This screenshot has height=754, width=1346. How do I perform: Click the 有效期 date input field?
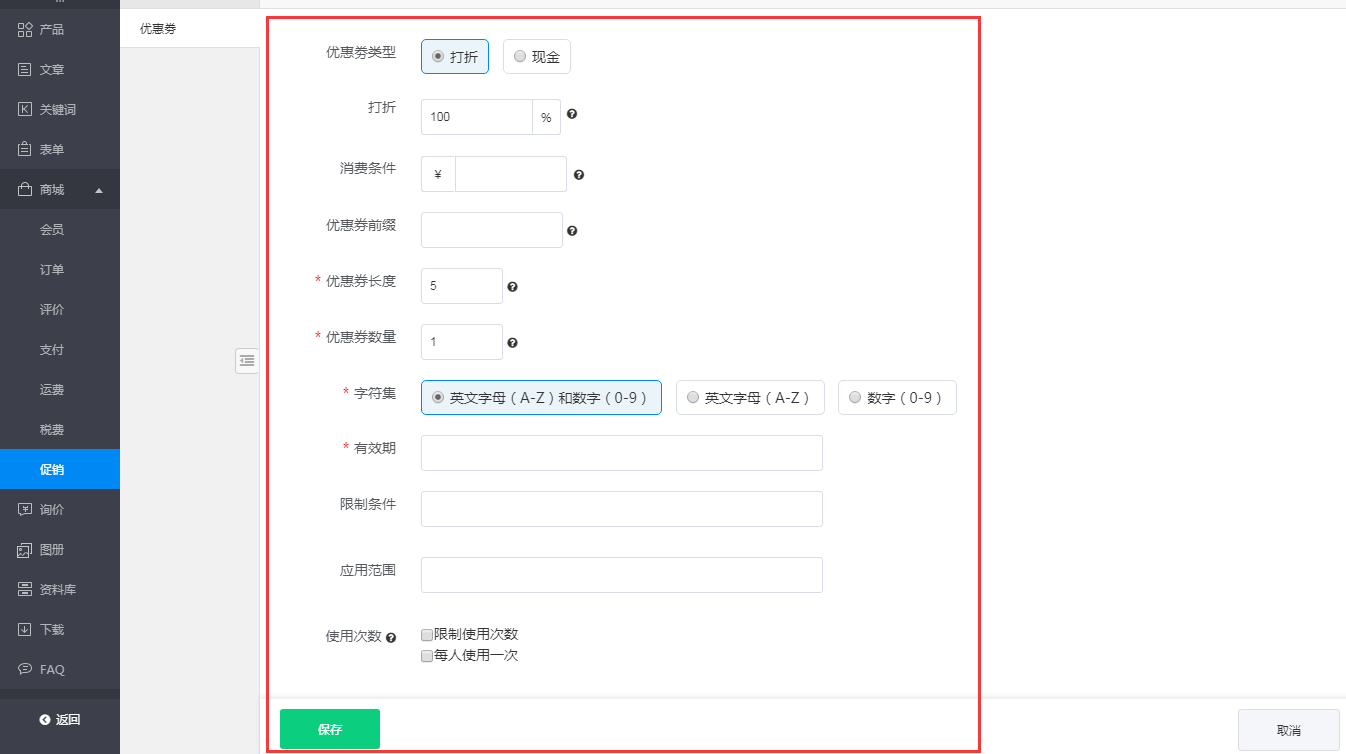[x=621, y=453]
